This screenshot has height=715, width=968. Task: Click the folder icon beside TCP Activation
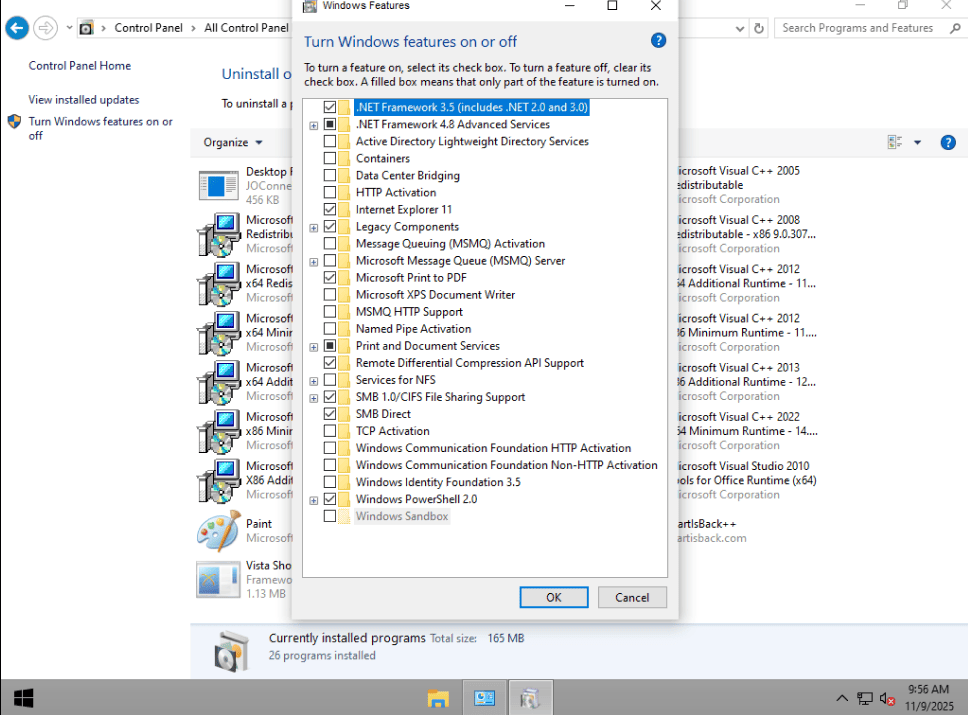click(x=344, y=431)
